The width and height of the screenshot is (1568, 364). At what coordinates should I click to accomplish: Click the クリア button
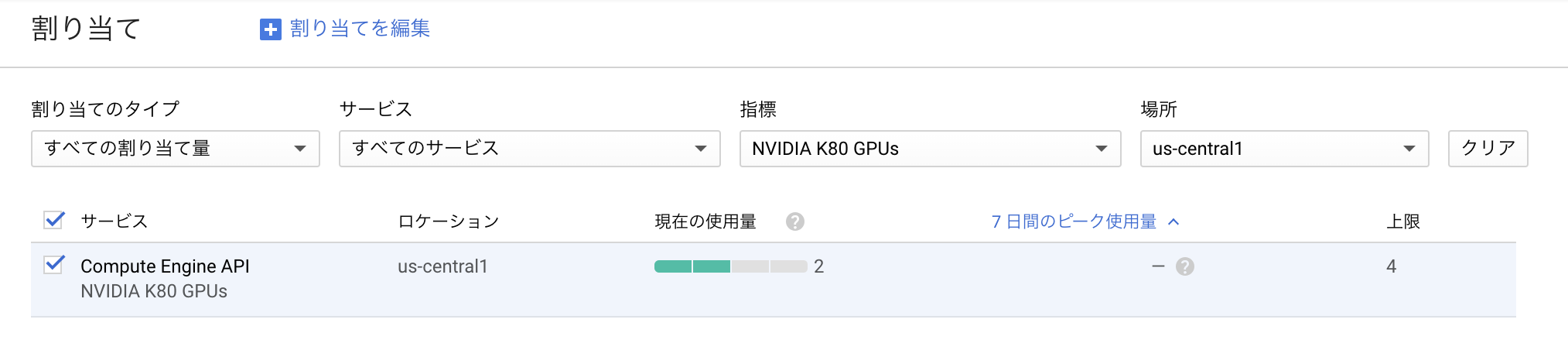point(1488,149)
